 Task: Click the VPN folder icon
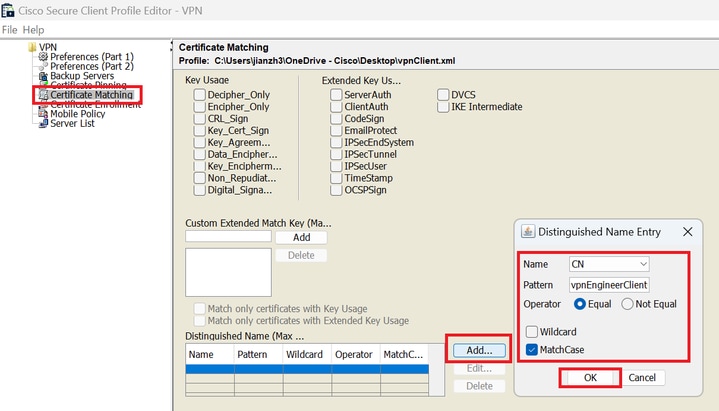tap(32, 47)
